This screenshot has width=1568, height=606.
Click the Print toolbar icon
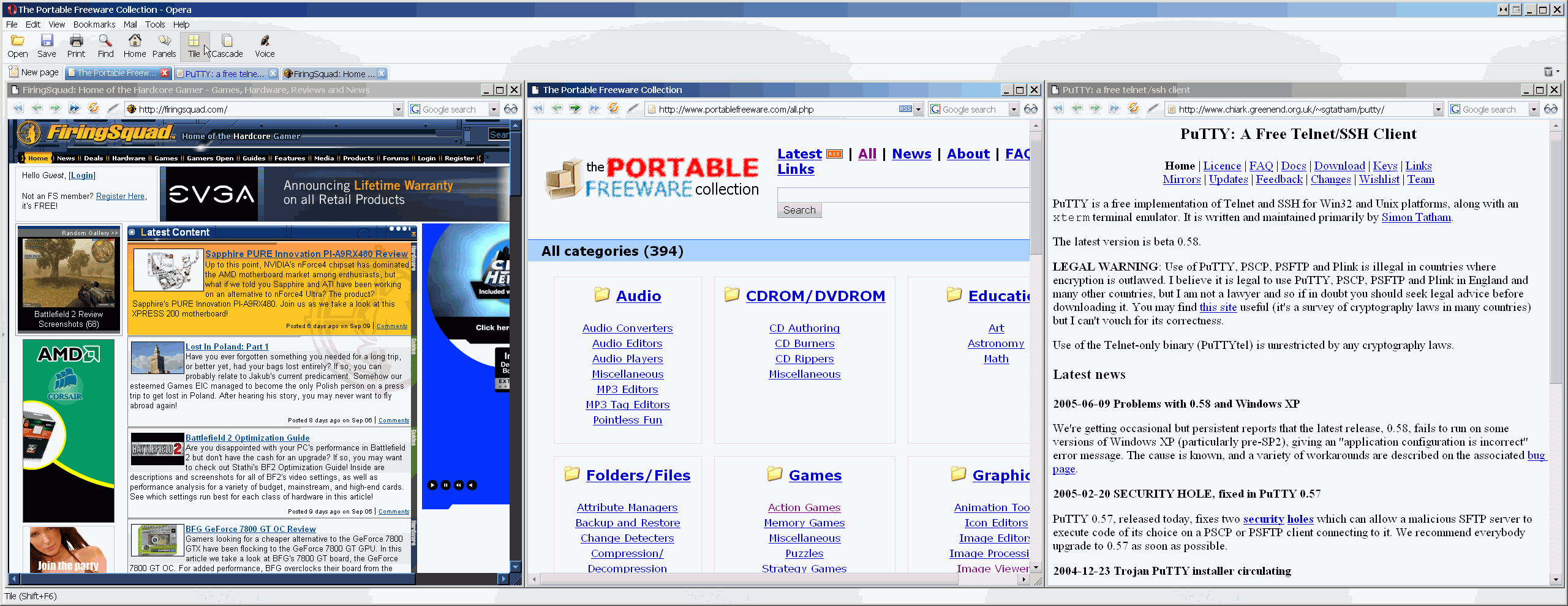[x=76, y=47]
